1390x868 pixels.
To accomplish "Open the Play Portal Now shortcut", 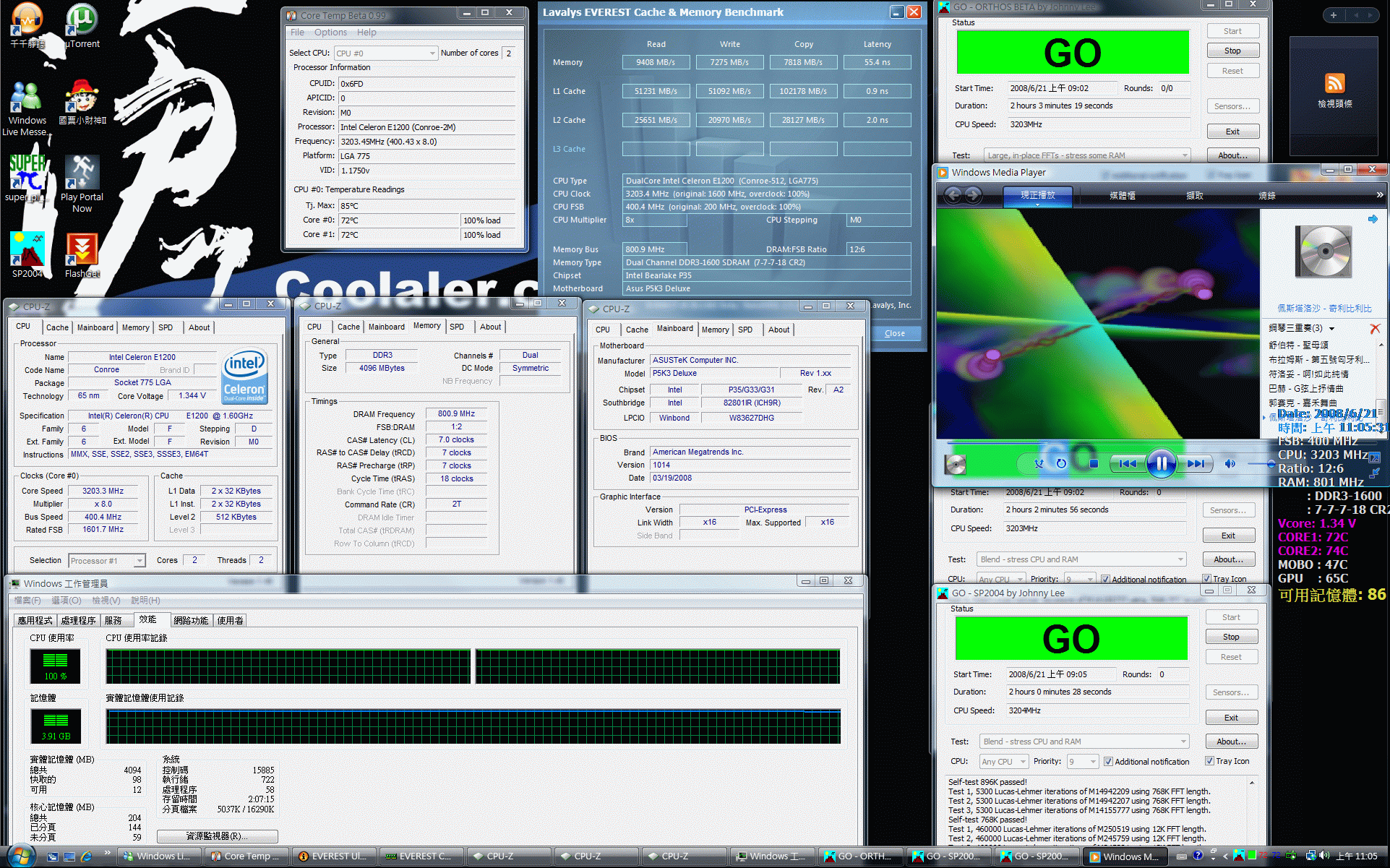I will pos(82,184).
